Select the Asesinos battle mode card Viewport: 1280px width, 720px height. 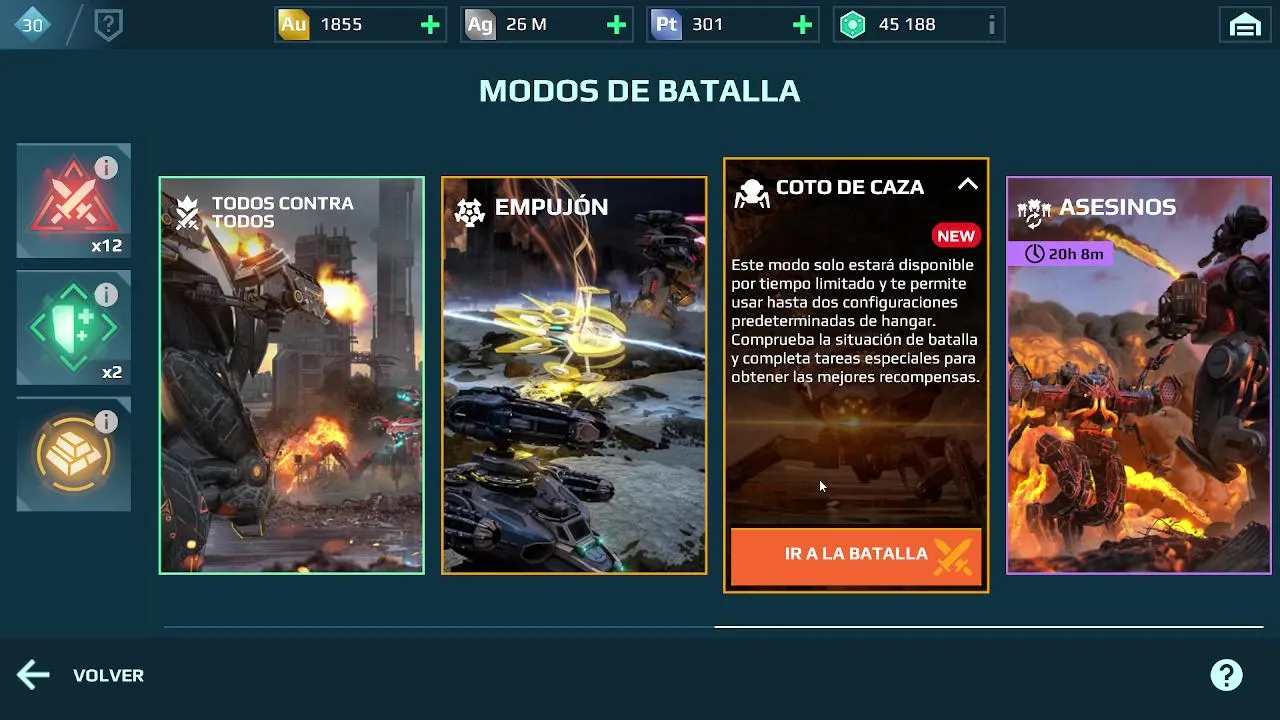1139,375
